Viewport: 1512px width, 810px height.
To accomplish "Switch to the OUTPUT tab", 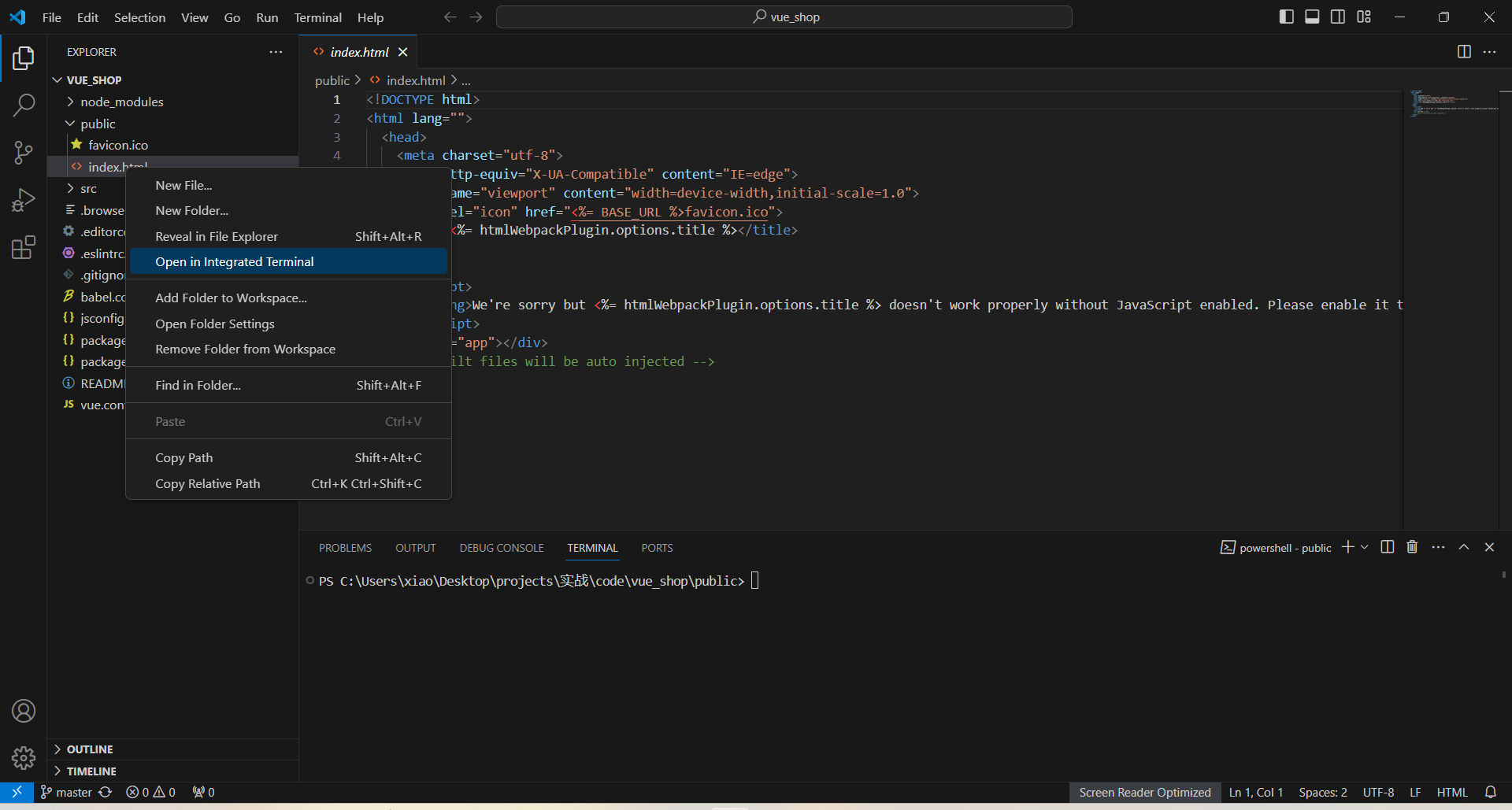I will [416, 548].
